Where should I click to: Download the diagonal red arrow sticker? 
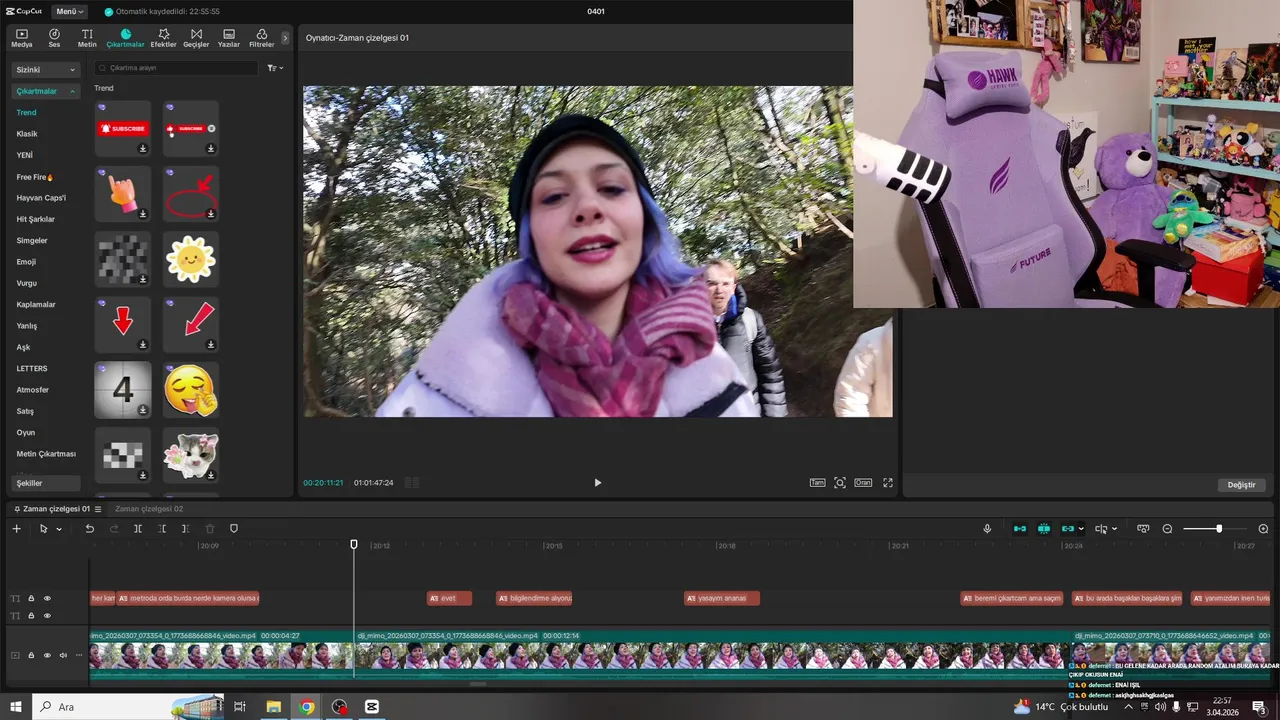click(211, 345)
